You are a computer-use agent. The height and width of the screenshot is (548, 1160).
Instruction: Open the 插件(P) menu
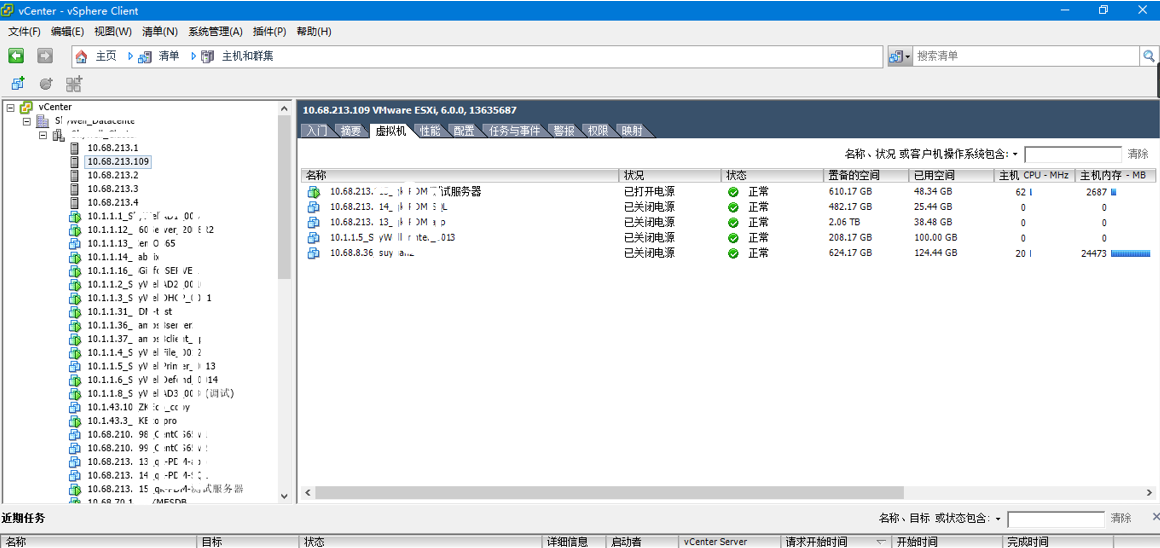pos(269,32)
